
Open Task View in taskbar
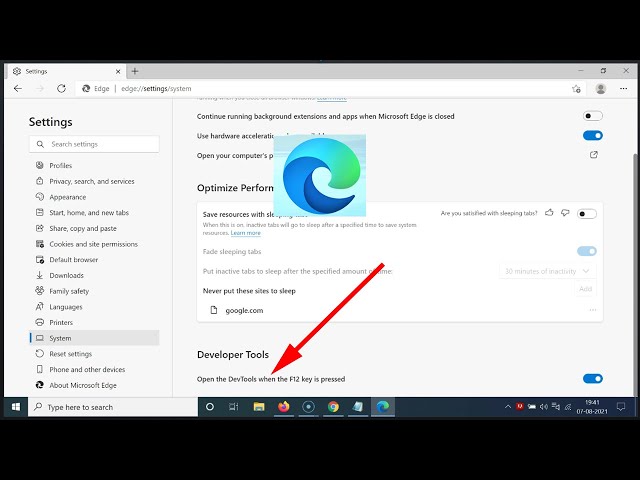234,407
